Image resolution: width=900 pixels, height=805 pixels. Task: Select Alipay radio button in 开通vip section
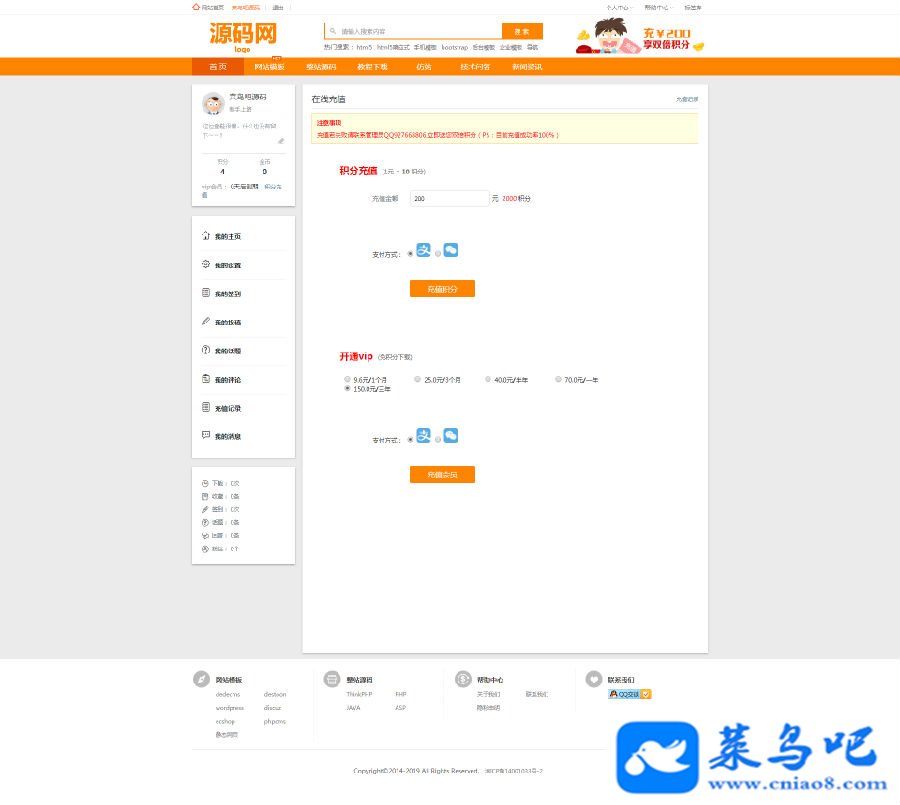pos(410,440)
